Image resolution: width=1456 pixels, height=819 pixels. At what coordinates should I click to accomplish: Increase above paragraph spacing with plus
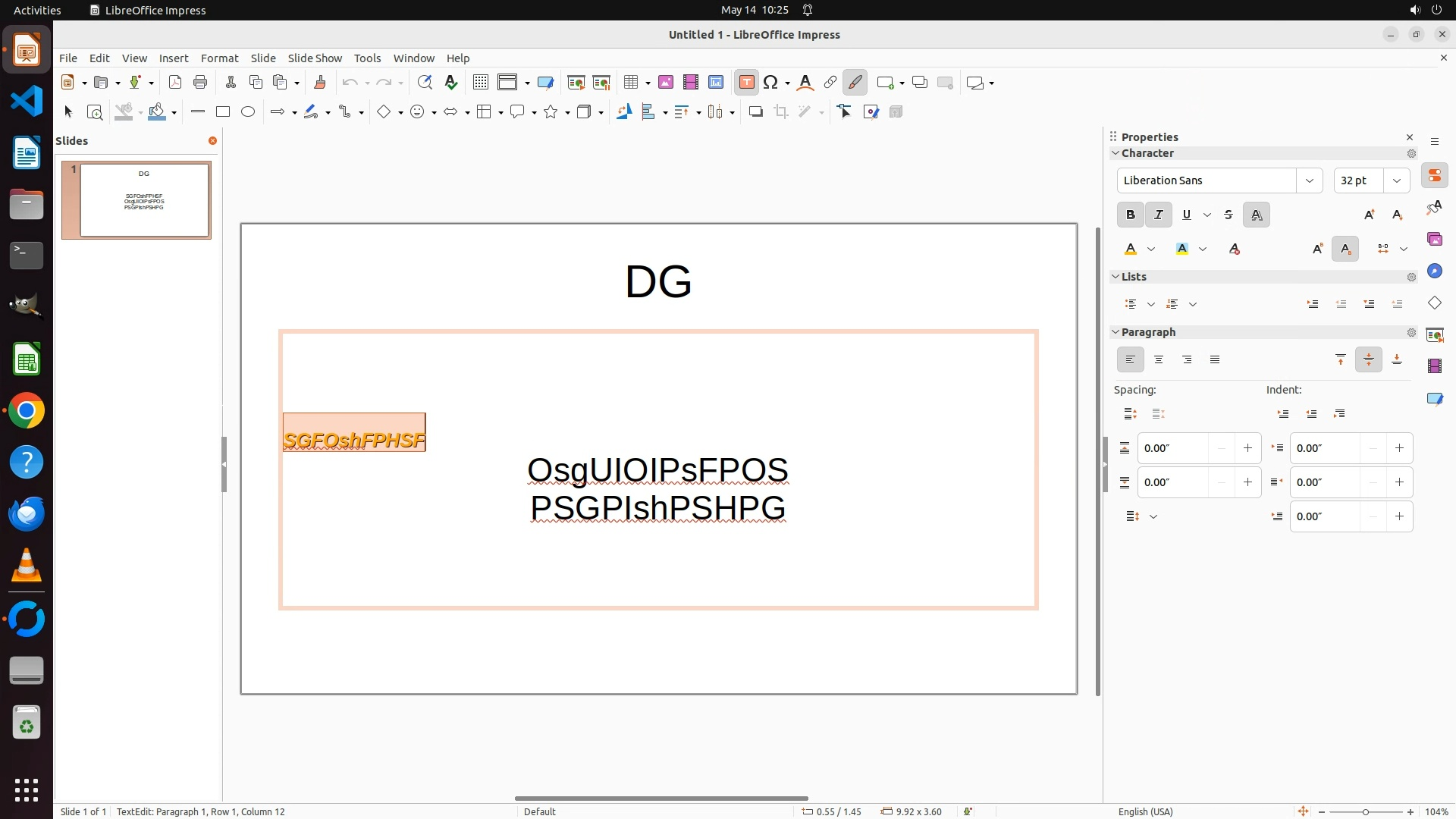pos(1247,448)
